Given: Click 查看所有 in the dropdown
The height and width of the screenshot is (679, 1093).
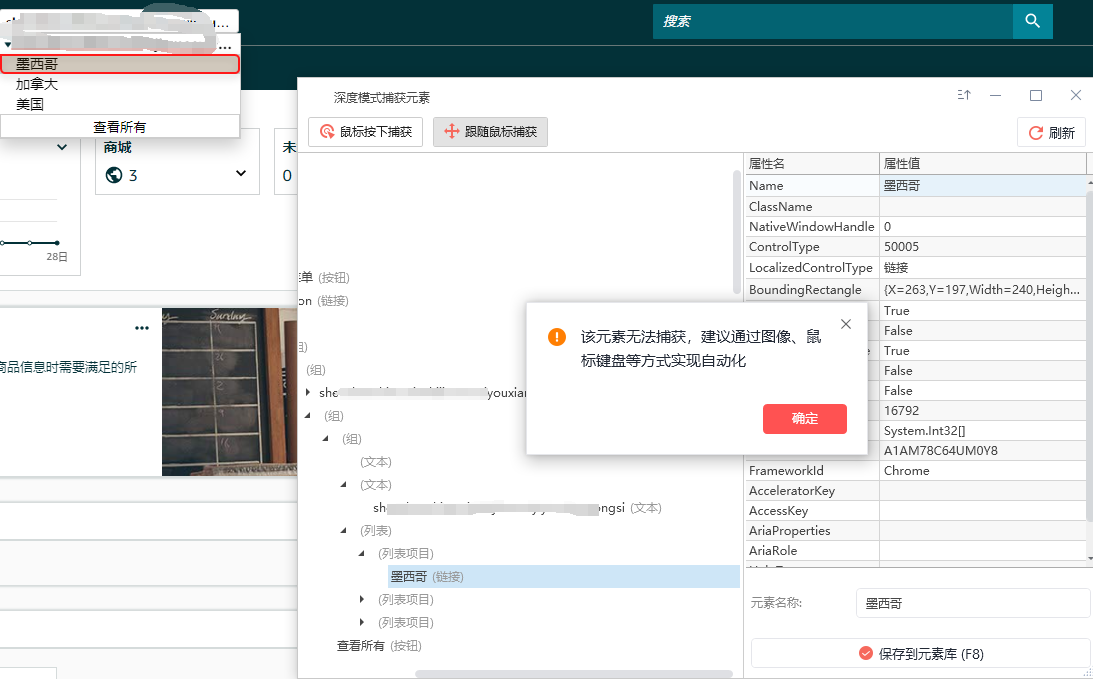Looking at the screenshot, I should click(x=120, y=127).
